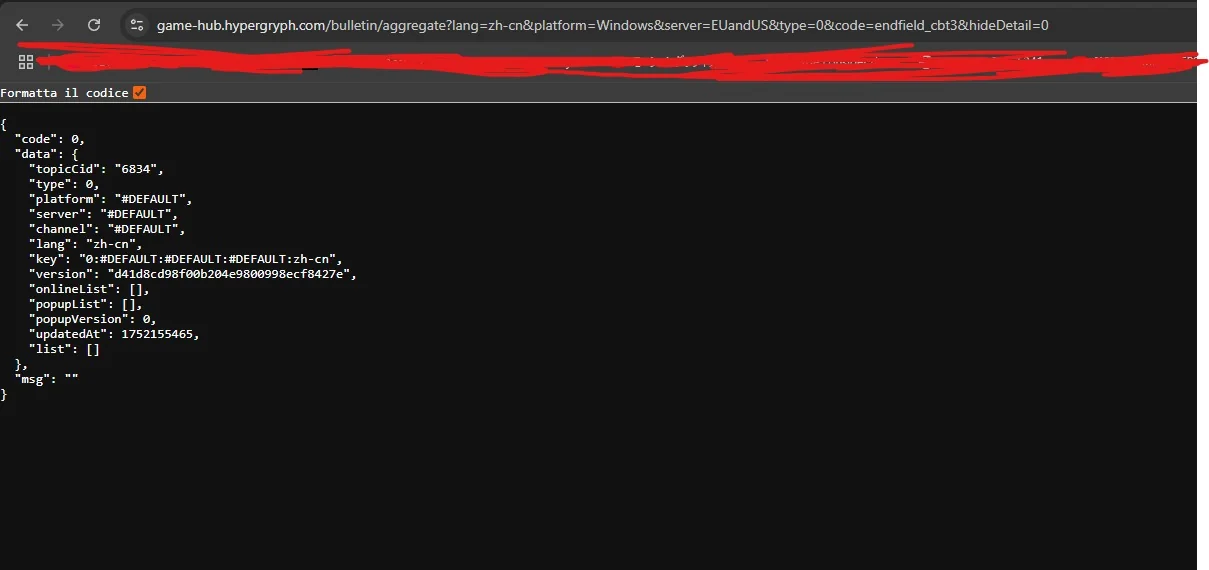Screen dimensions: 1209x570
Task: Open the apps grid icon in bookmarks bar
Action: coord(26,62)
